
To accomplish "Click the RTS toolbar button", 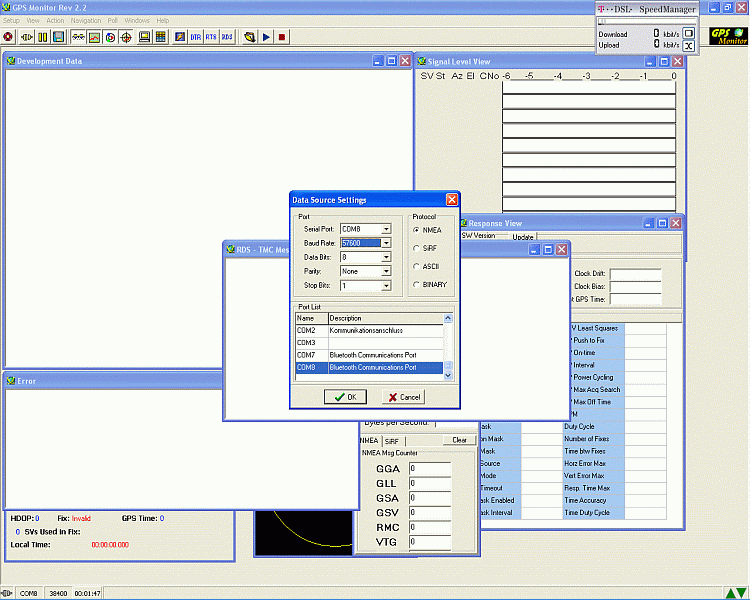I will click(211, 37).
